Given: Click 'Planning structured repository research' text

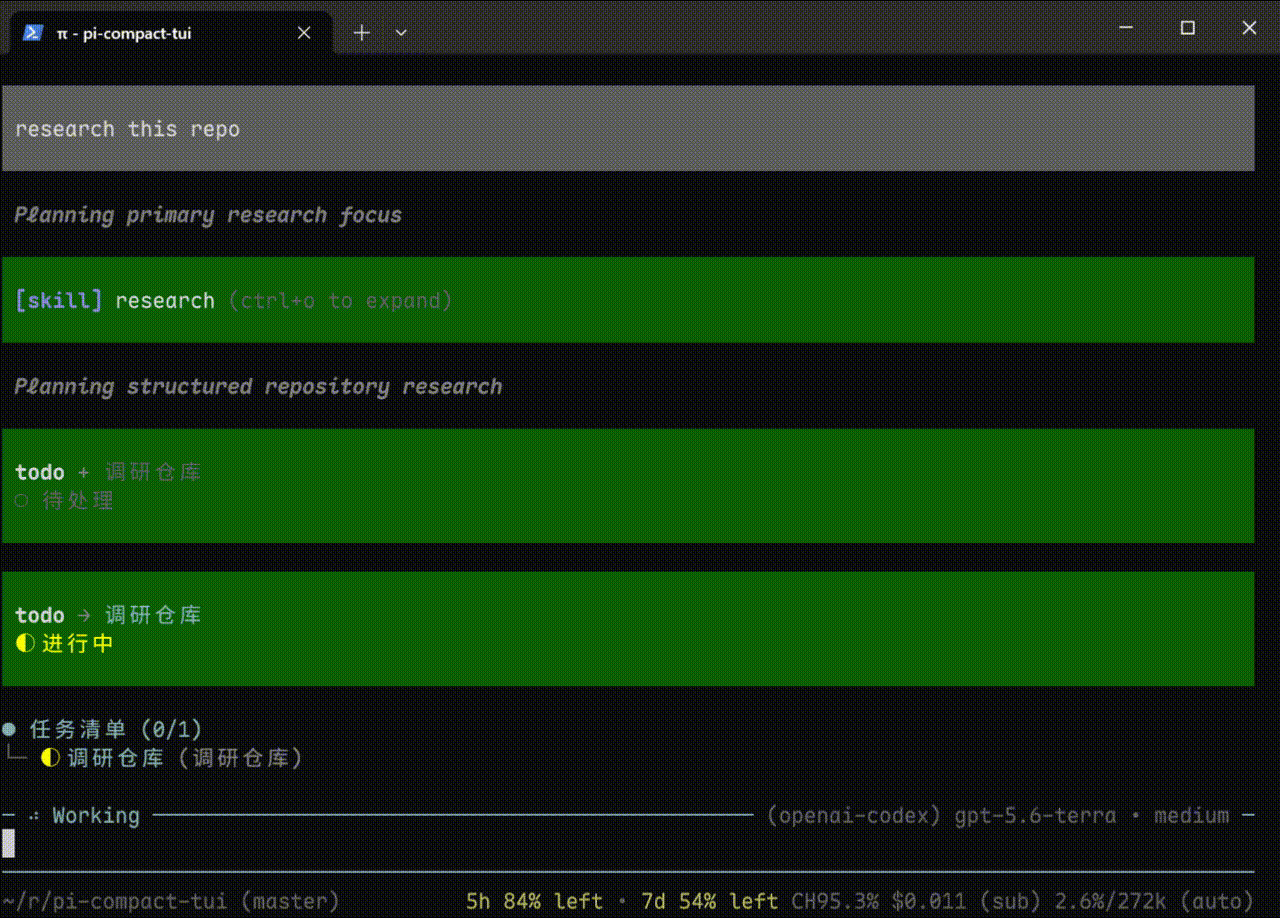Looking at the screenshot, I should 258,387.
